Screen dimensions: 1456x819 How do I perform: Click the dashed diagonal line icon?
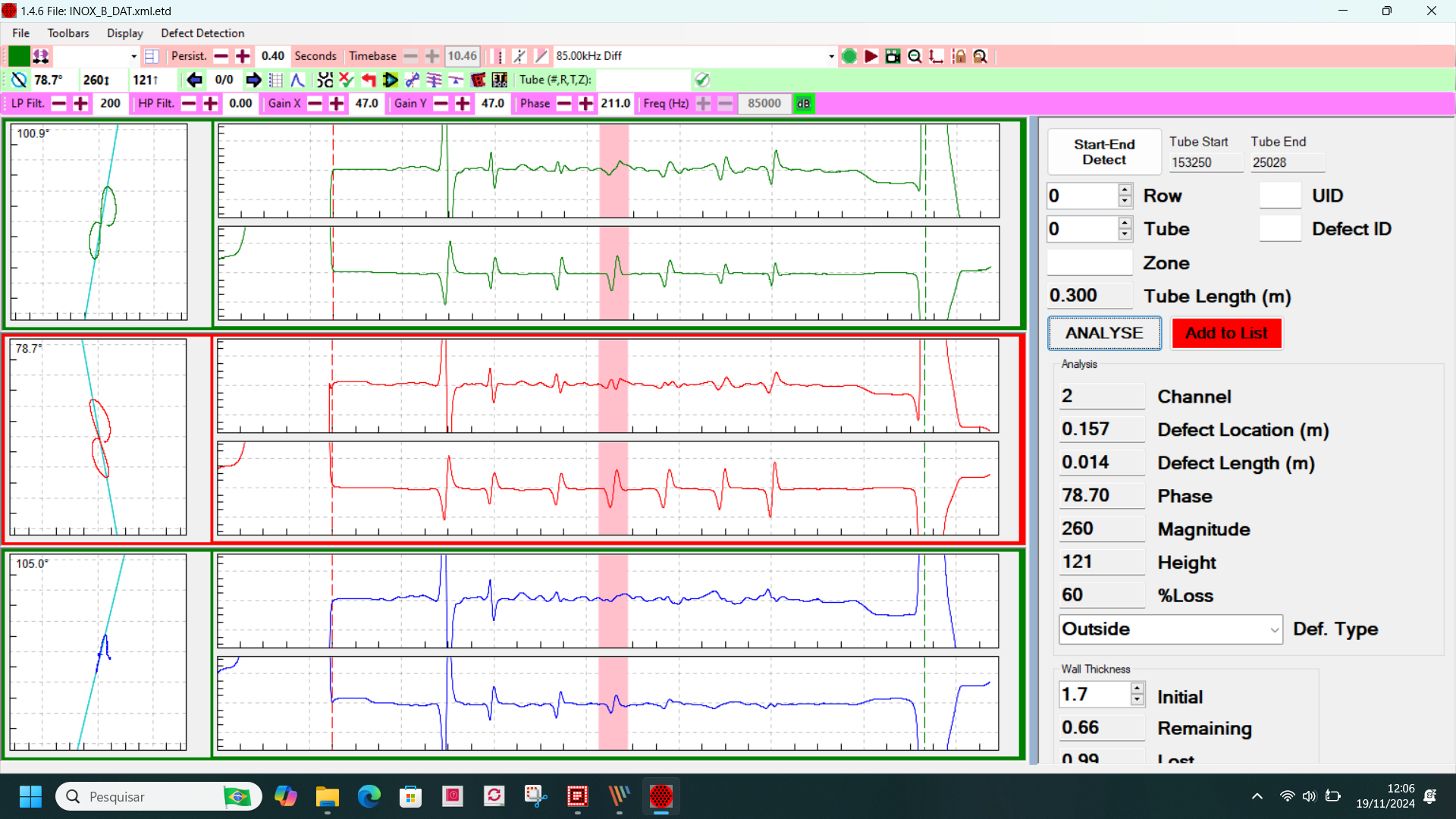(519, 56)
